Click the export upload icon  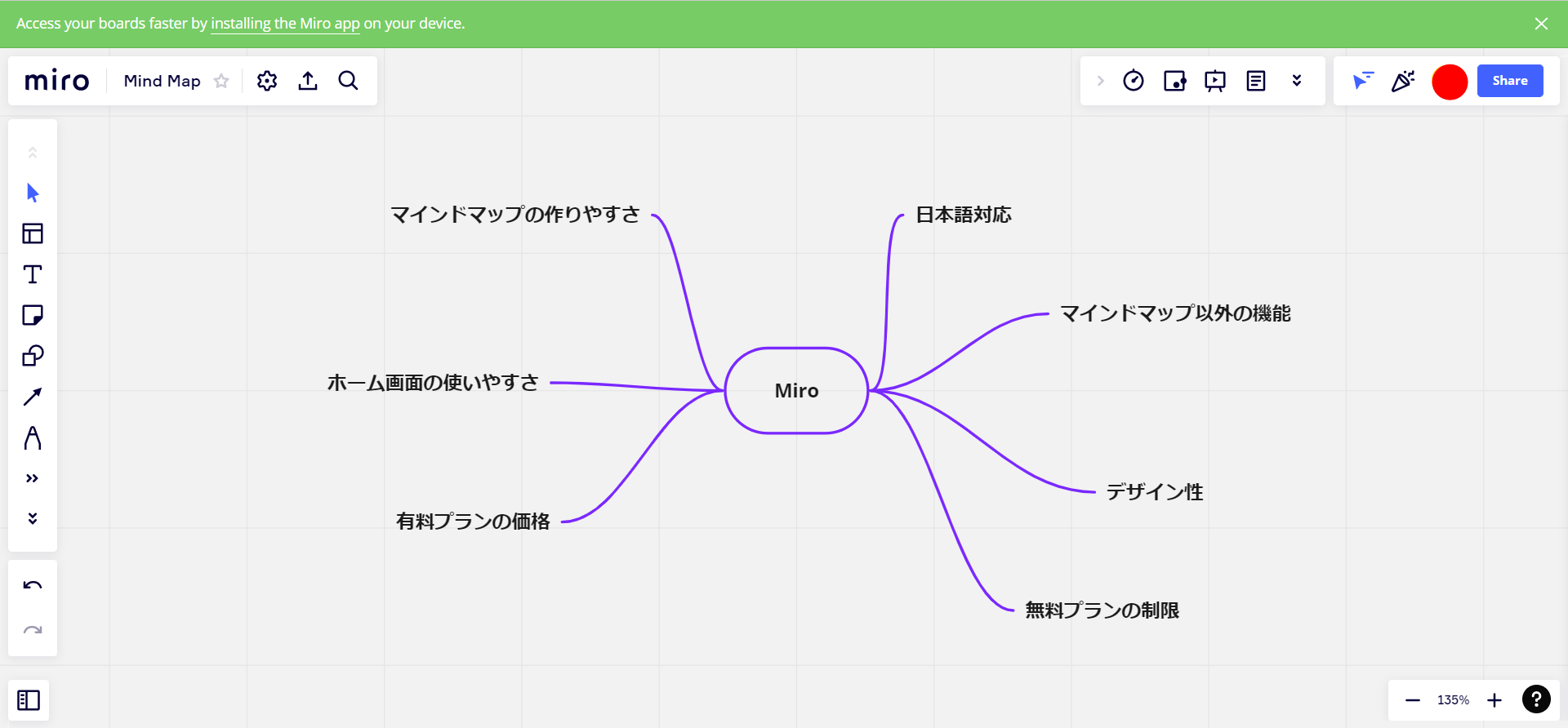[308, 81]
